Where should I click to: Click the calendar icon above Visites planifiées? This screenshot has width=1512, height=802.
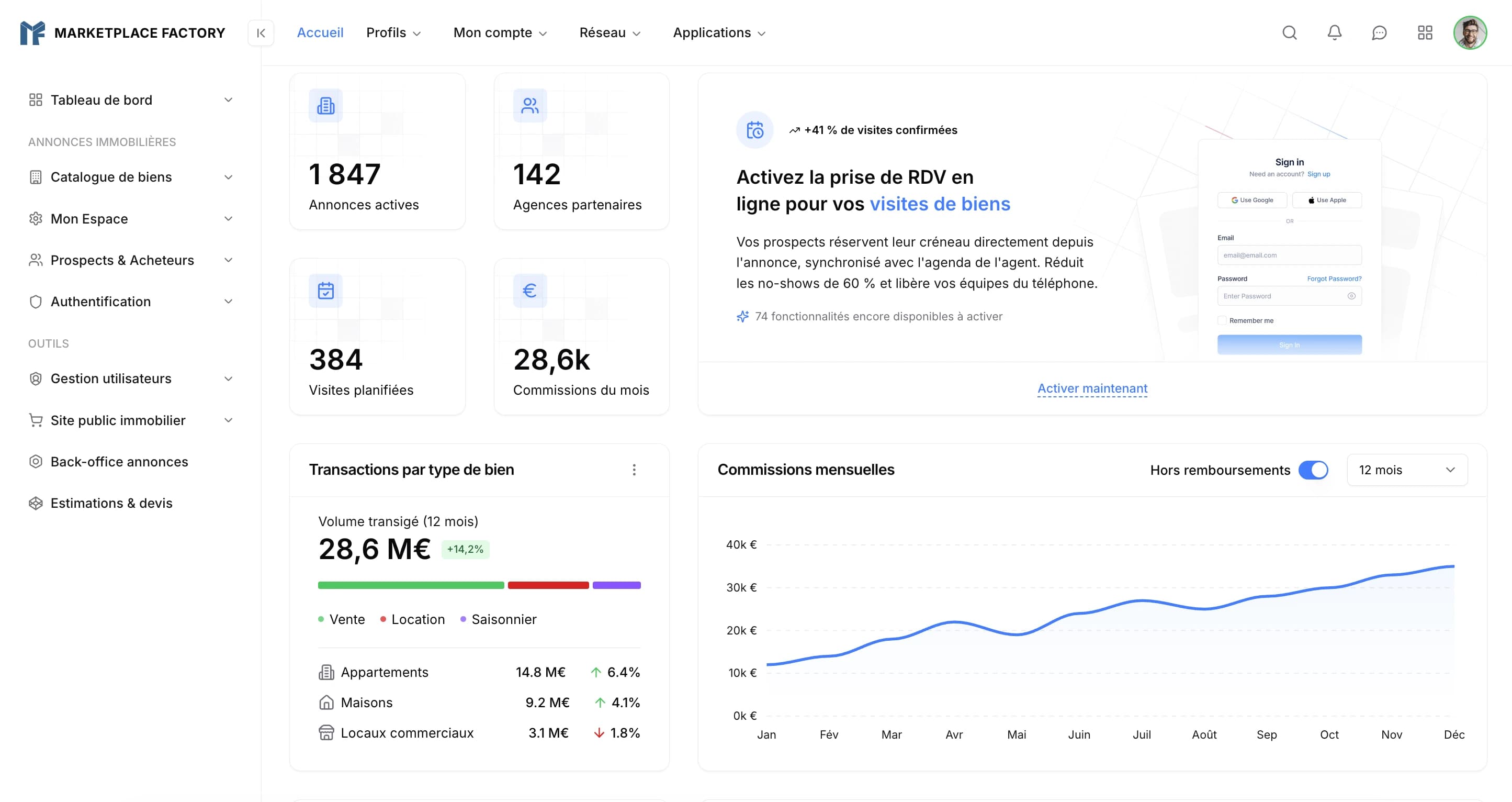(x=325, y=290)
